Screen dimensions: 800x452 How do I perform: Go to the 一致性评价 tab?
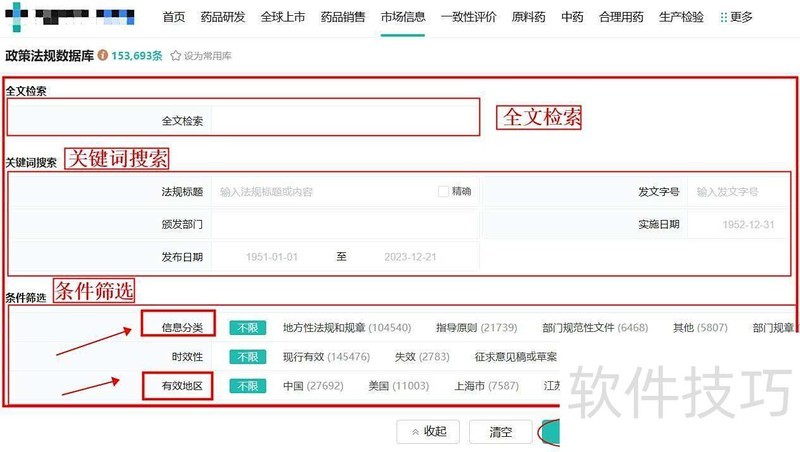click(x=470, y=18)
